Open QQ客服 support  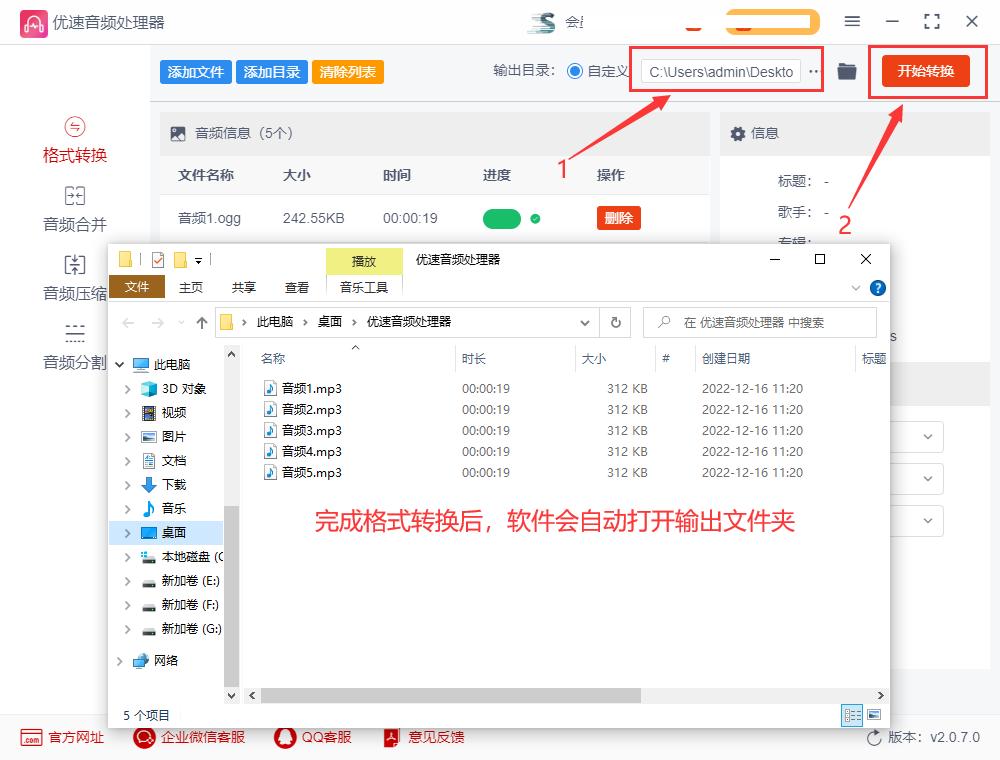312,737
